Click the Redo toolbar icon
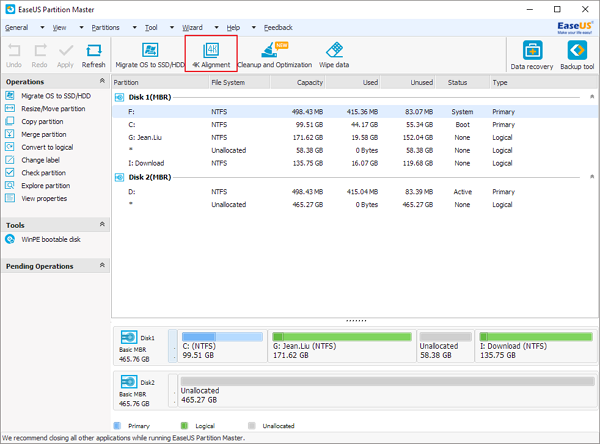The width and height of the screenshot is (600, 444). click(39, 56)
